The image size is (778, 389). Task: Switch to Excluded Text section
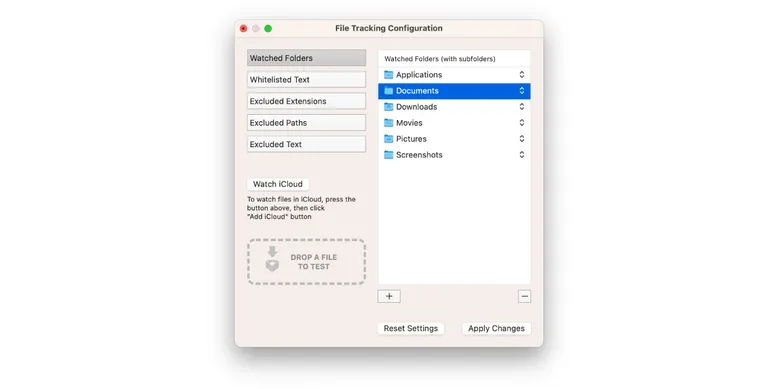tap(306, 144)
